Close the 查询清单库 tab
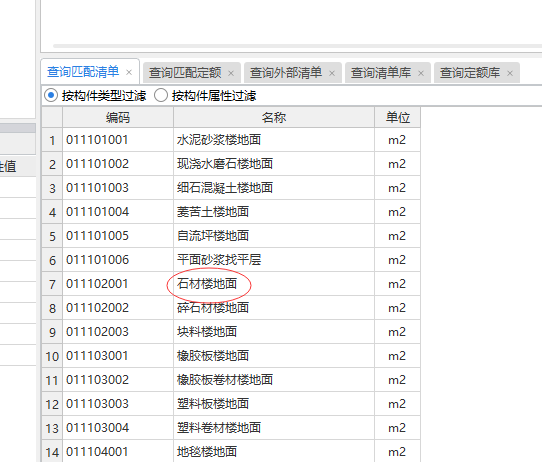This screenshot has width=542, height=462. 421,73
